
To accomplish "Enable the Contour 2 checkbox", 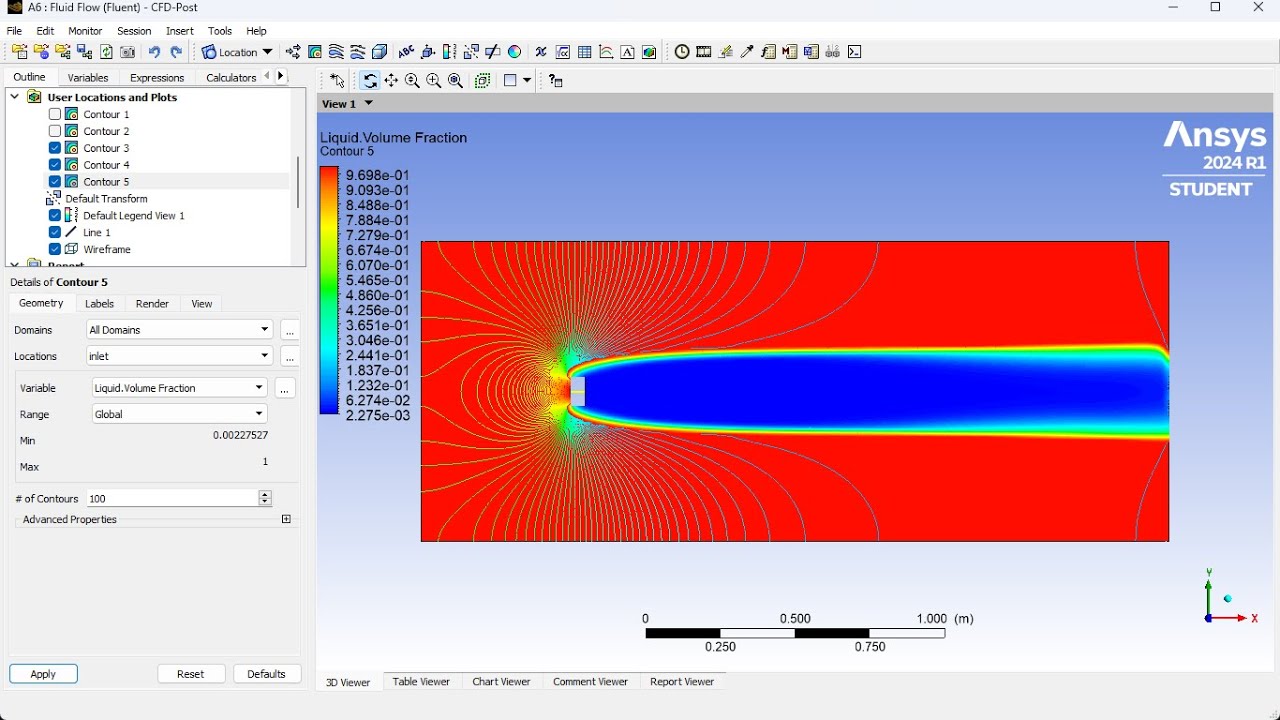I will tap(55, 131).
